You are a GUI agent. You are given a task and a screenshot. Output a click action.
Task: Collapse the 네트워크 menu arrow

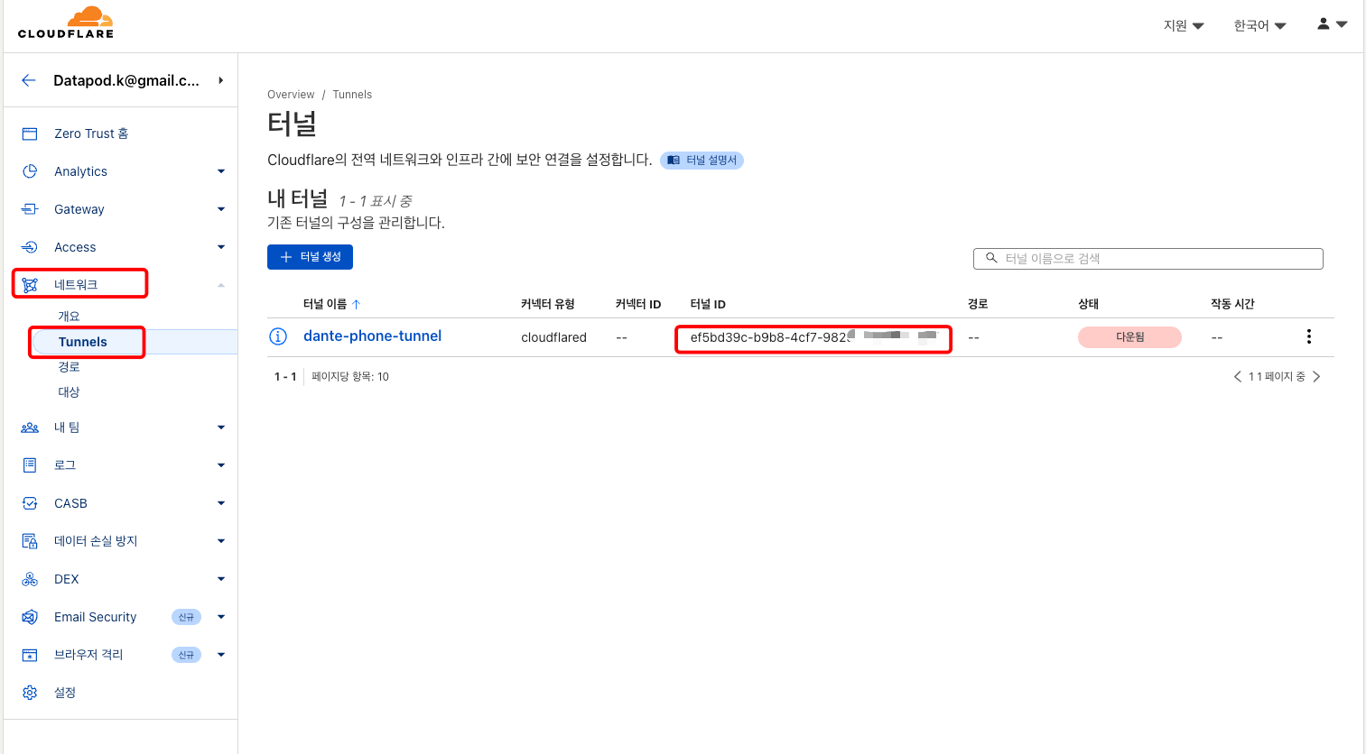pyautogui.click(x=221, y=285)
